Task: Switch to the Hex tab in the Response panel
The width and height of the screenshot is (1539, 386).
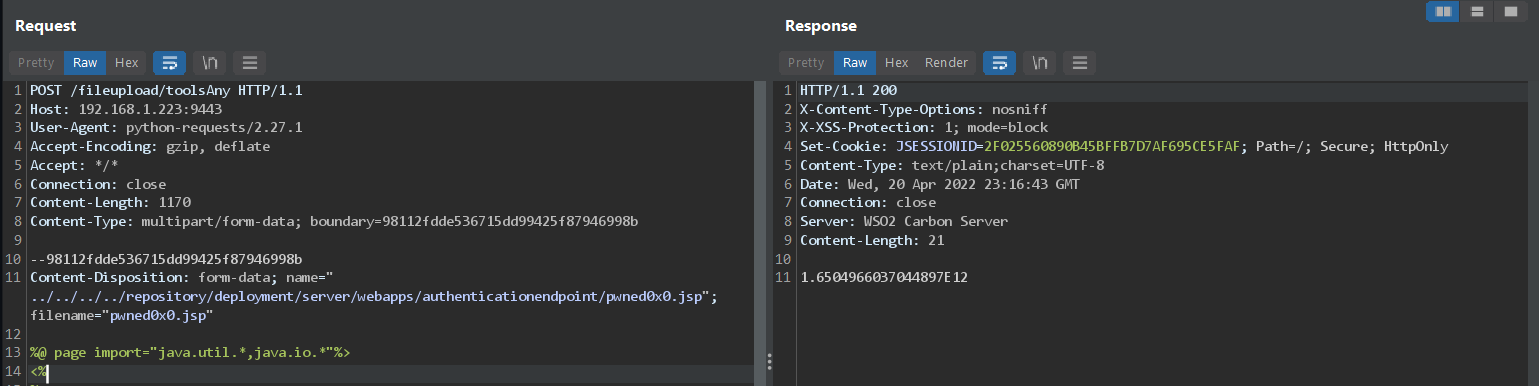Action: 896,62
